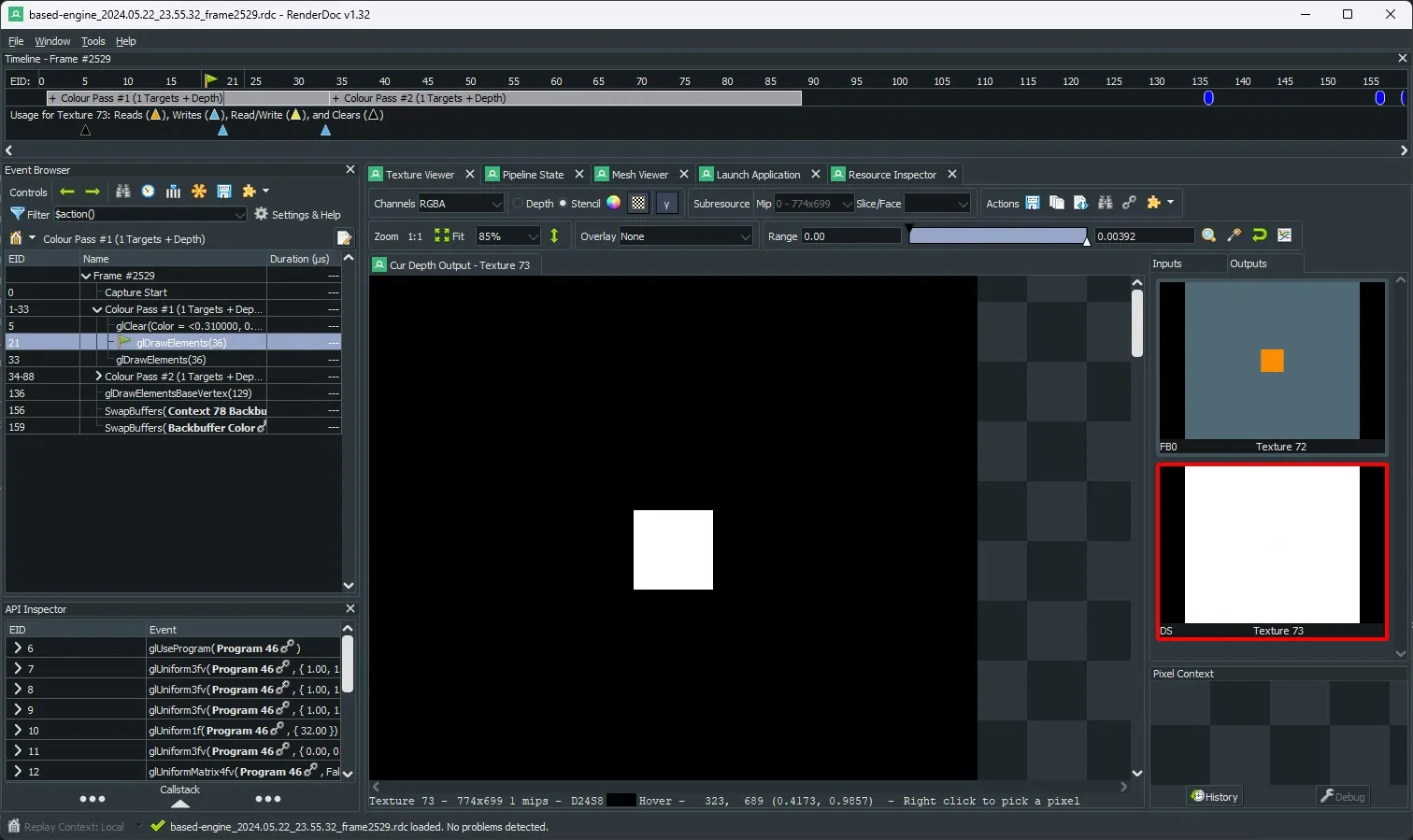Click the chain link resource icon in Actions

1129,203
